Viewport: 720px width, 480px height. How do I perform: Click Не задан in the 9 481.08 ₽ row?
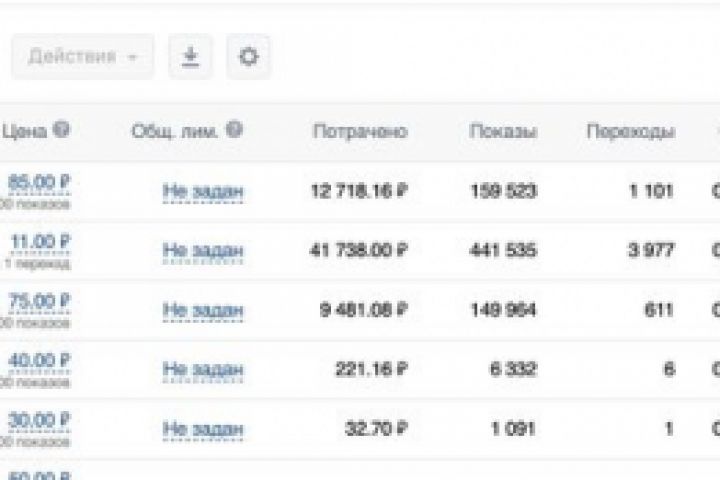point(203,311)
